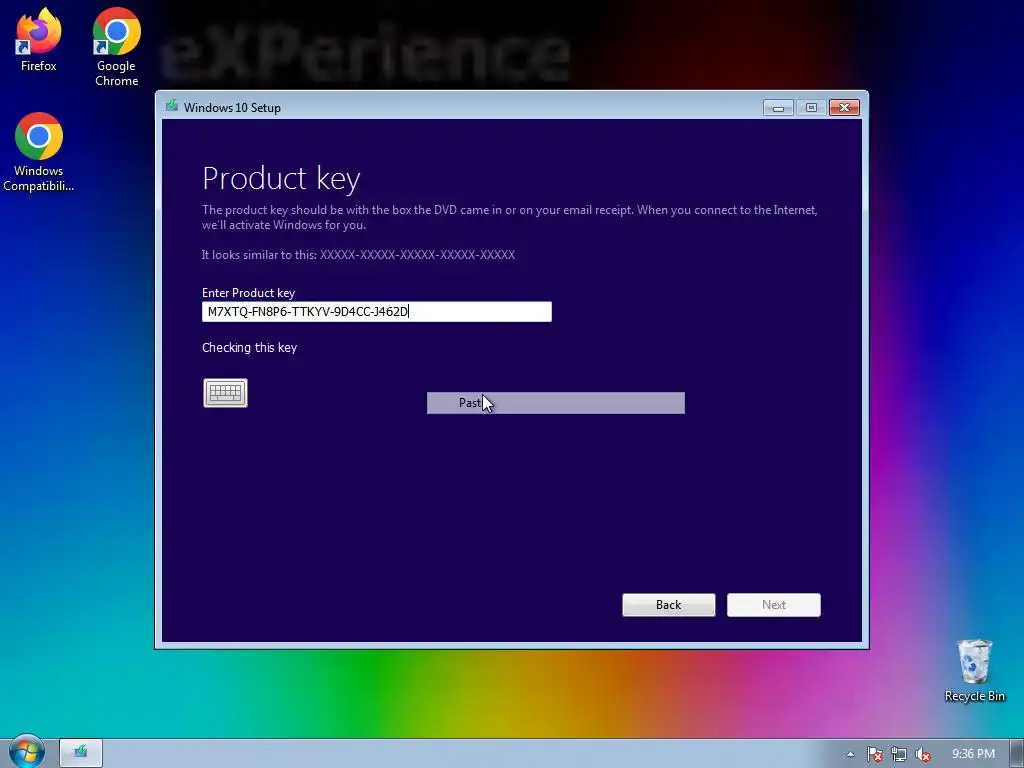Click the Next button
1024x768 pixels.
[x=774, y=605]
